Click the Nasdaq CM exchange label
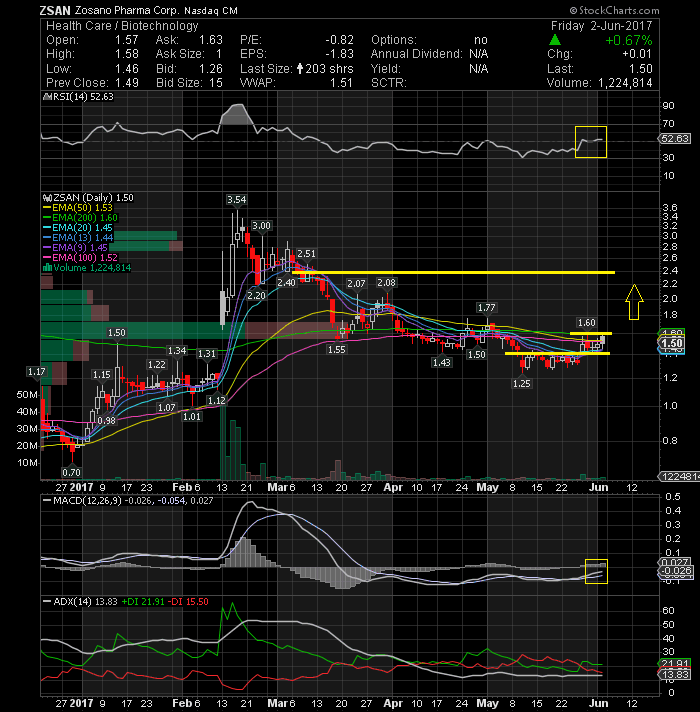700x712 pixels. click(211, 10)
